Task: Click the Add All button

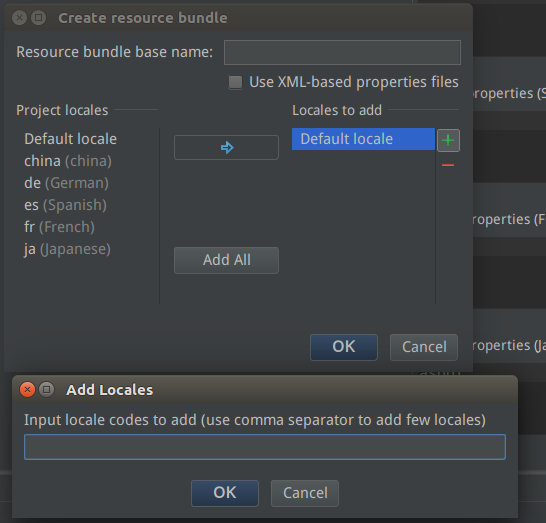Action: (226, 260)
